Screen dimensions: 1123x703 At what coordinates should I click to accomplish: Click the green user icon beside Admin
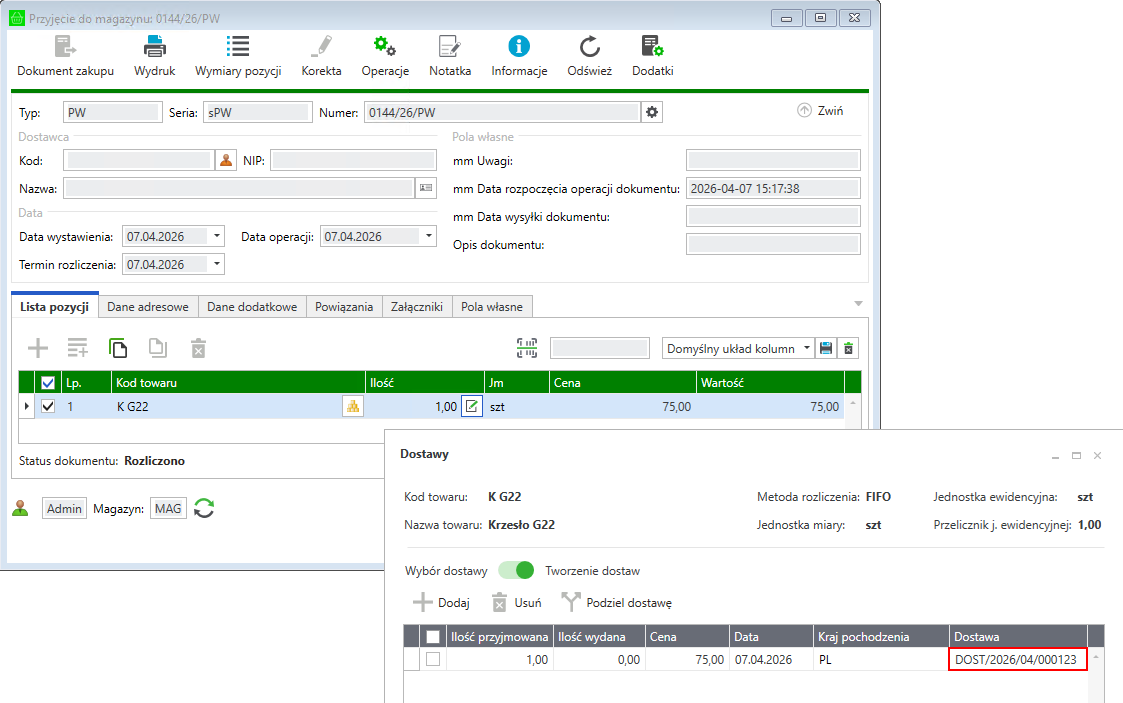pos(20,508)
